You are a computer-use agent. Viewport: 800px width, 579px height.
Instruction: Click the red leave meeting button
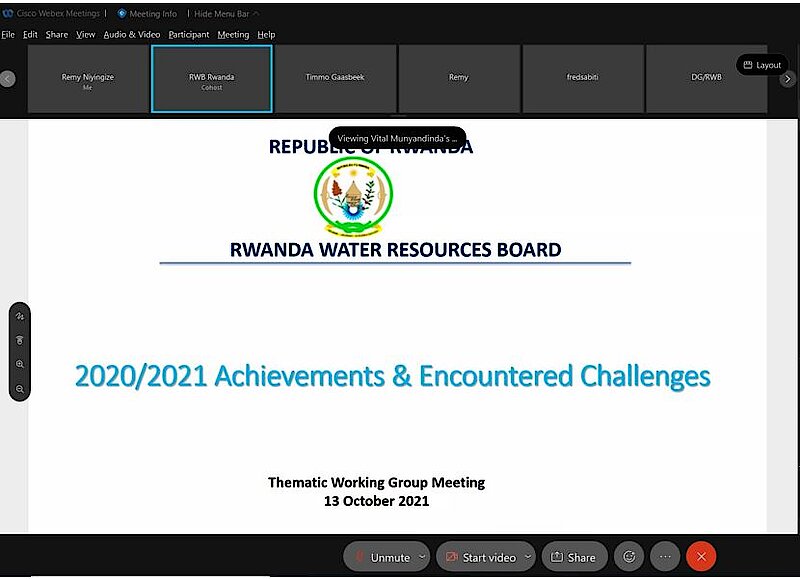point(701,557)
